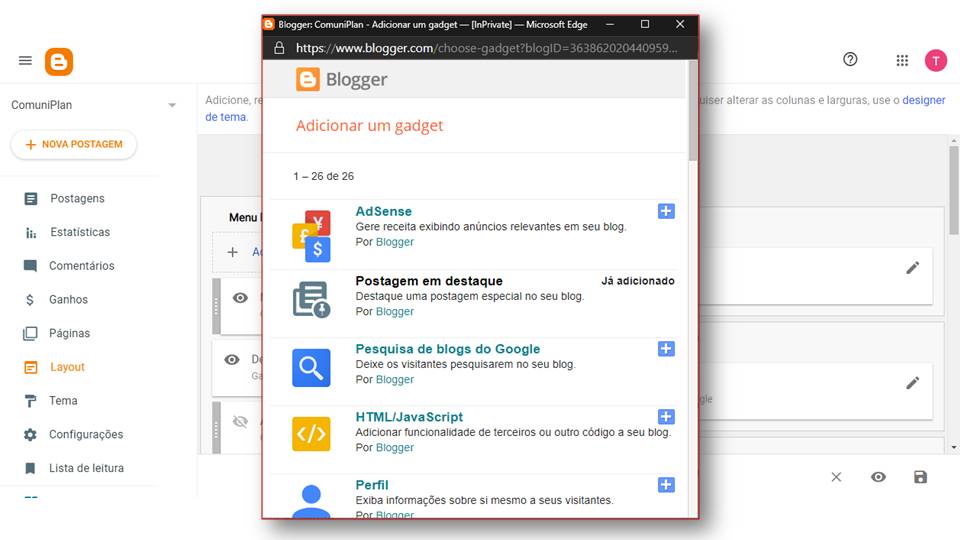Image resolution: width=960 pixels, height=540 pixels.
Task: Click Blogger author link under HTML/JavaScript
Action: click(394, 448)
